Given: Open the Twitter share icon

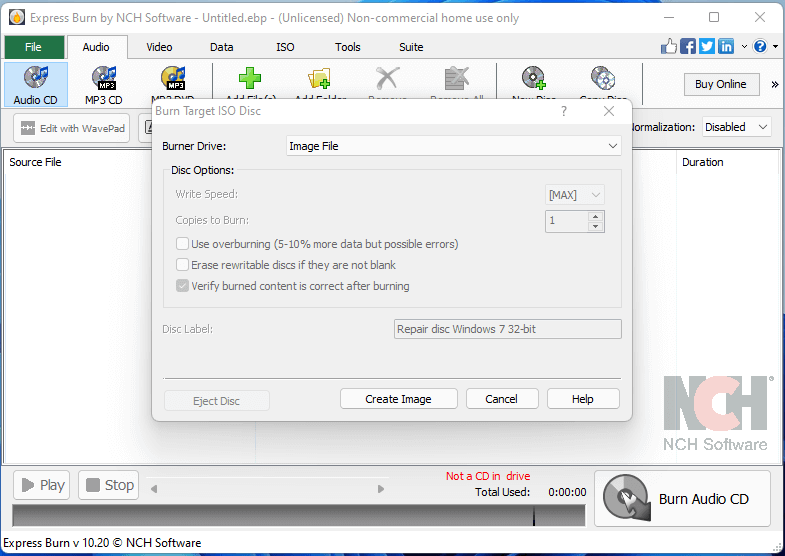Looking at the screenshot, I should click(707, 47).
